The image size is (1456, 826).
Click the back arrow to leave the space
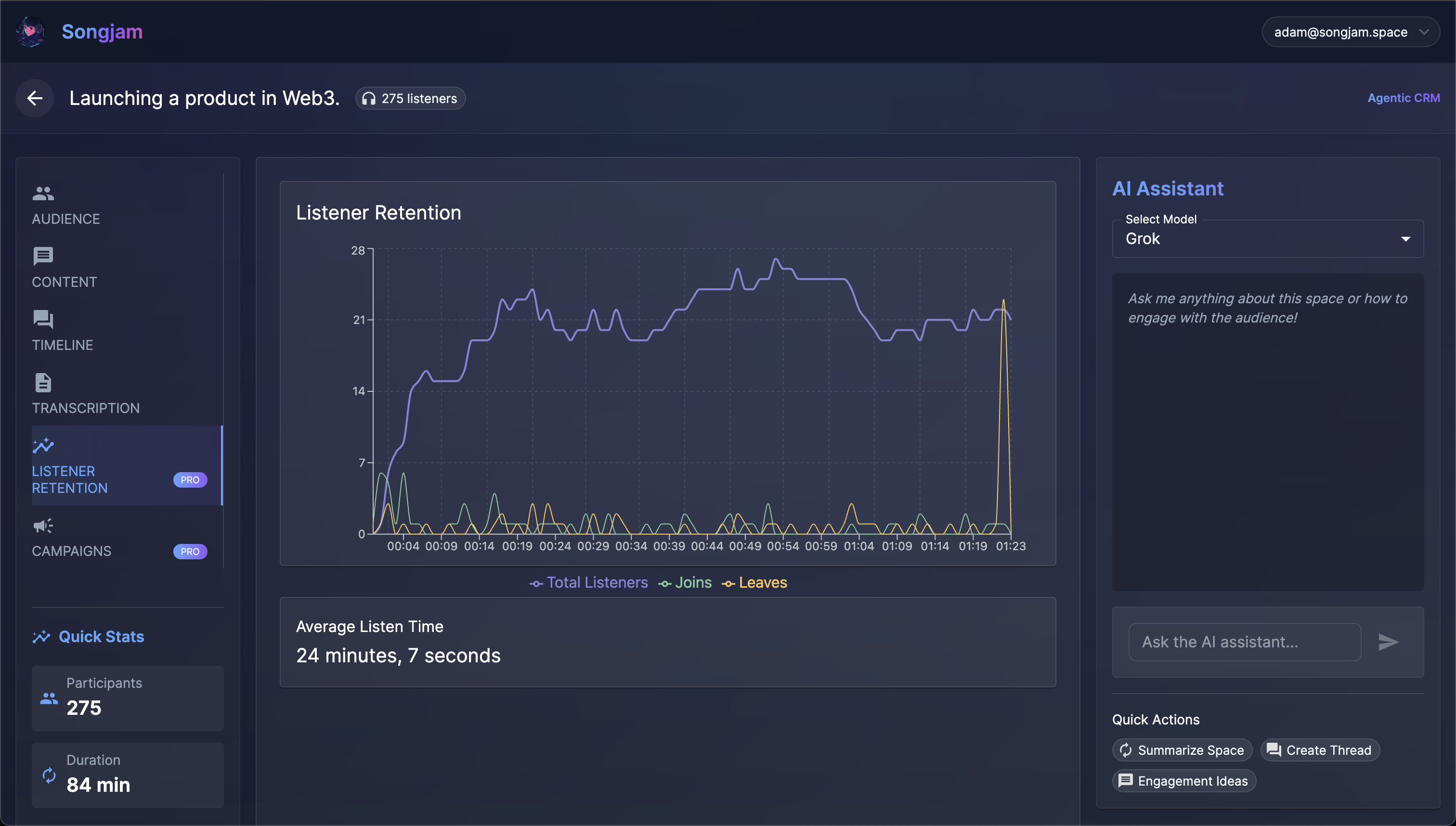(35, 98)
